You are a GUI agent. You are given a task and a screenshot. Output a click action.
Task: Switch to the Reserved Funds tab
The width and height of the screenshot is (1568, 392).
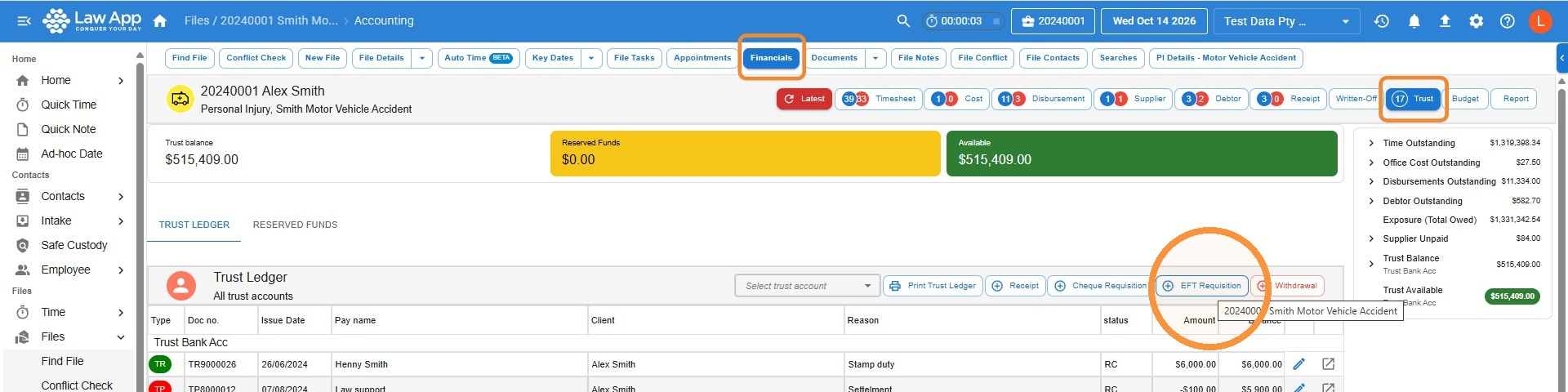pos(295,225)
